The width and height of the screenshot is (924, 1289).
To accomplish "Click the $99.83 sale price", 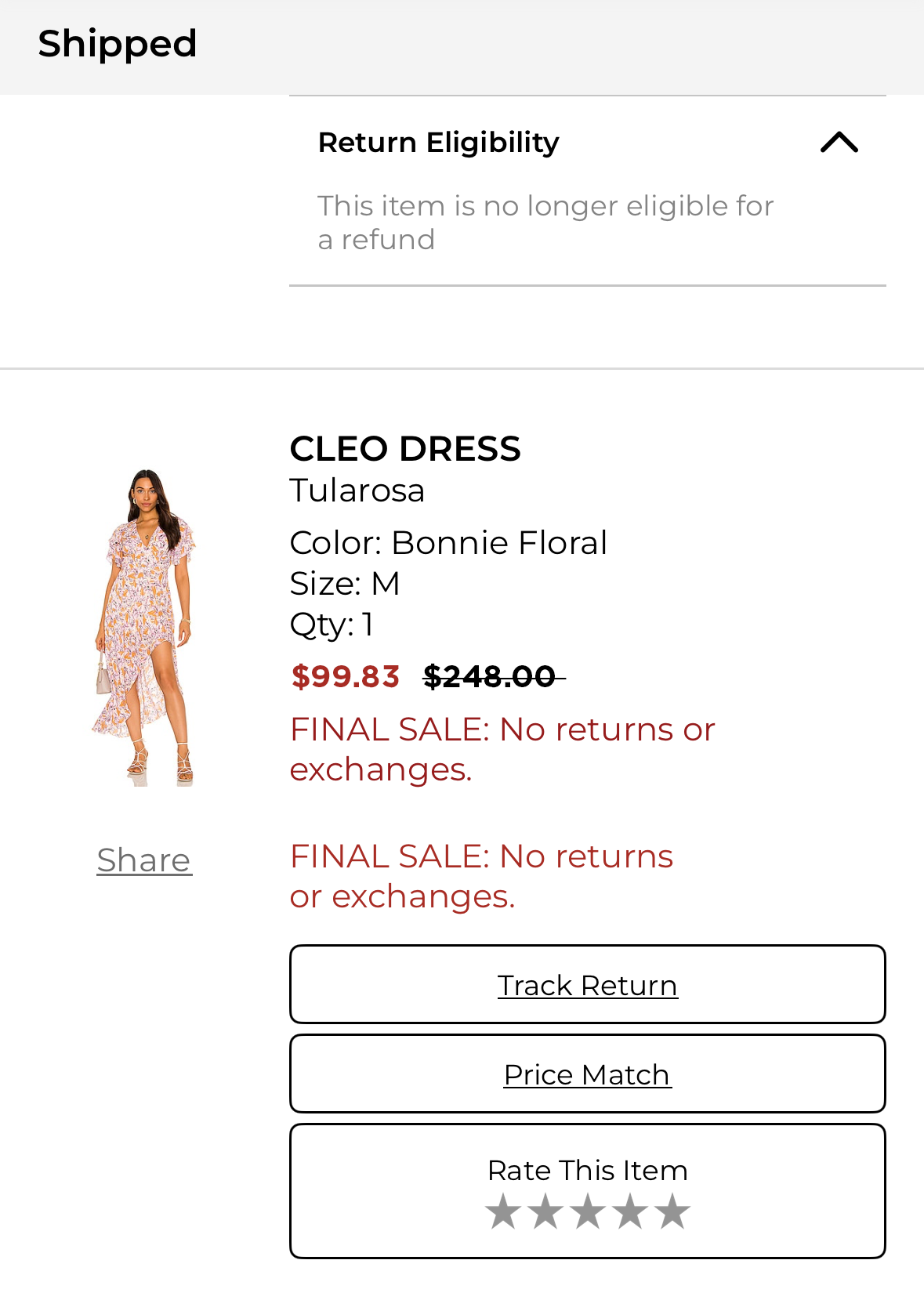I will click(x=346, y=676).
